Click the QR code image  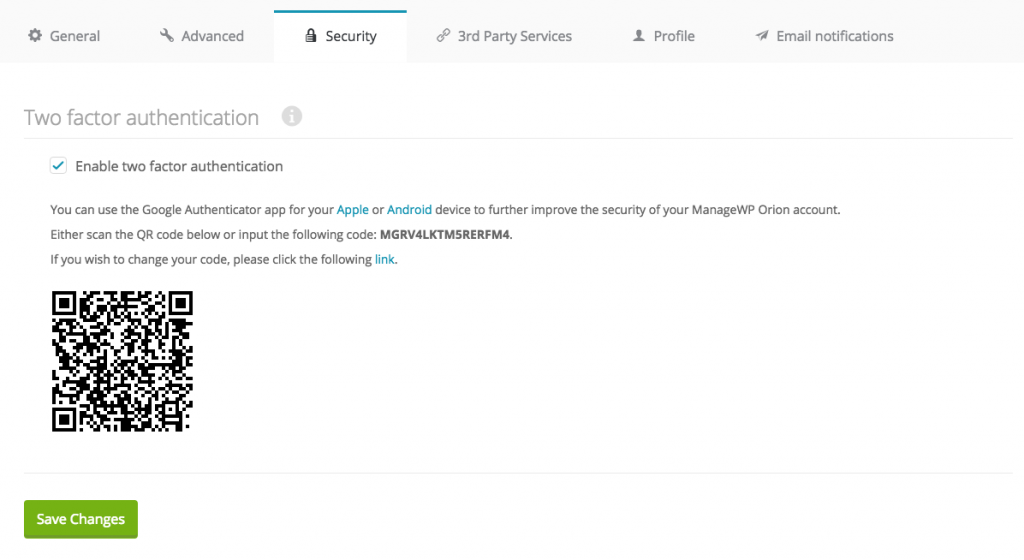coord(122,361)
